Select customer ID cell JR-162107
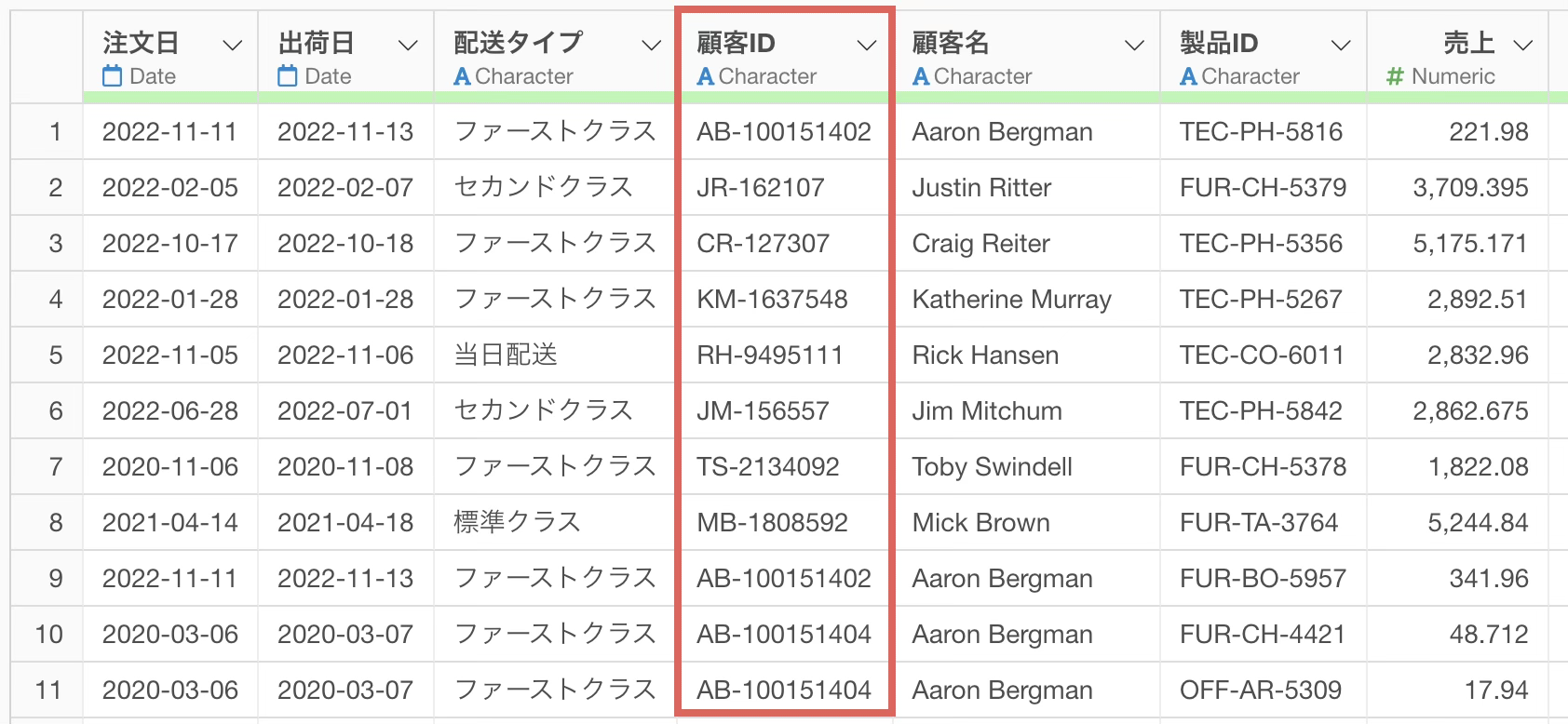This screenshot has height=724, width=1568. coord(760,188)
